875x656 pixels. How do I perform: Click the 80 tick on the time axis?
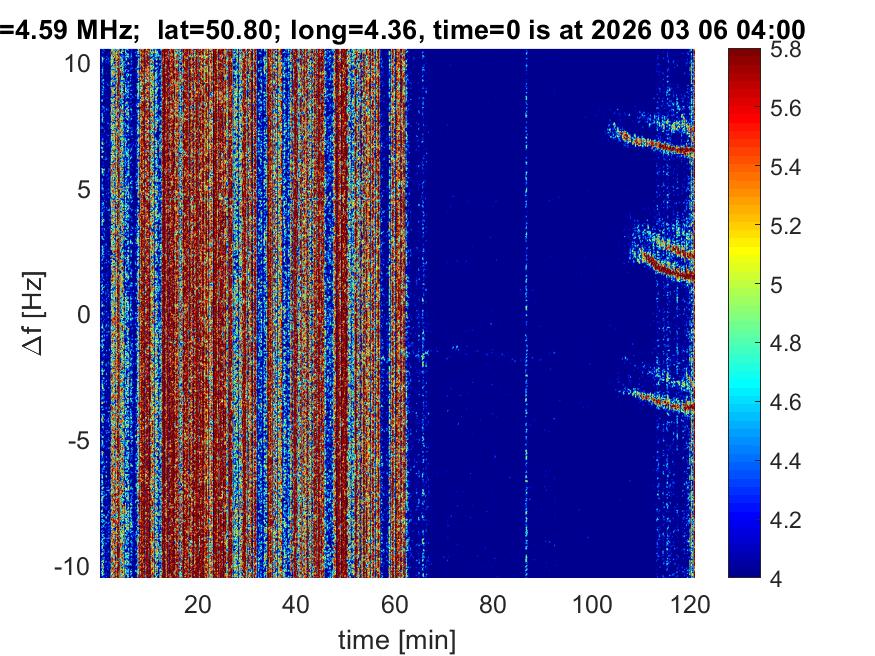[492, 603]
